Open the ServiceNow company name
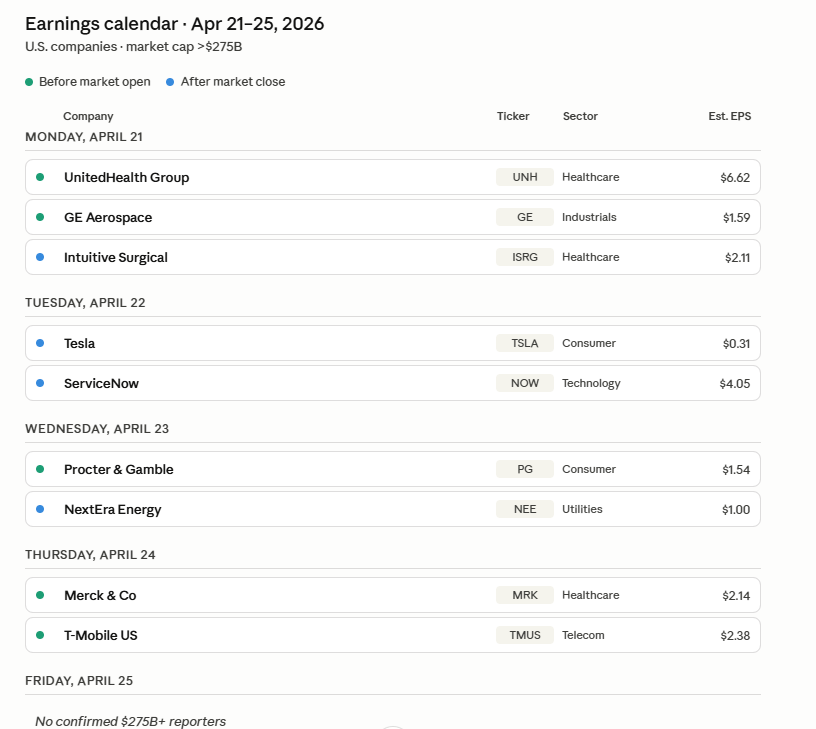Viewport: 816px width, 729px height. [101, 383]
